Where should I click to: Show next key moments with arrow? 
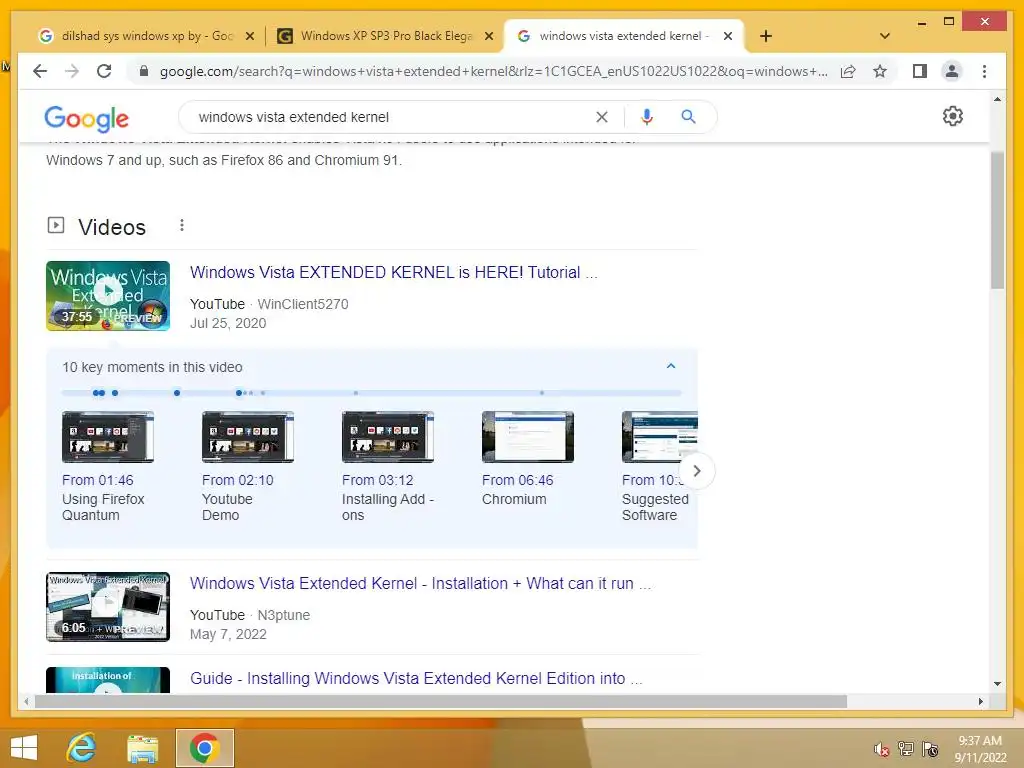697,471
